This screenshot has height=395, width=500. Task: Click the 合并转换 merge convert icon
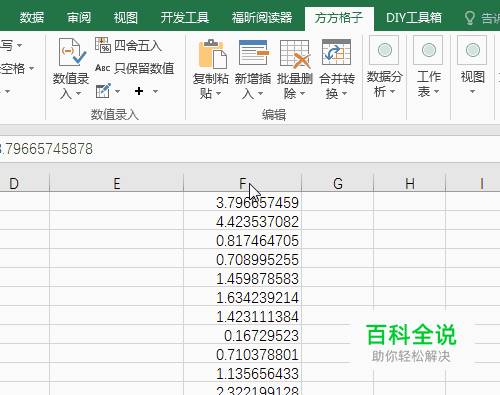pyautogui.click(x=336, y=52)
